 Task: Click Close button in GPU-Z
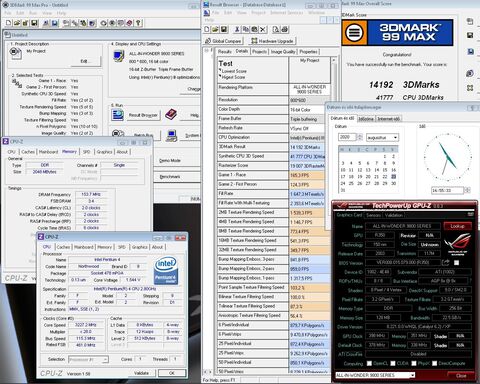click(461, 376)
